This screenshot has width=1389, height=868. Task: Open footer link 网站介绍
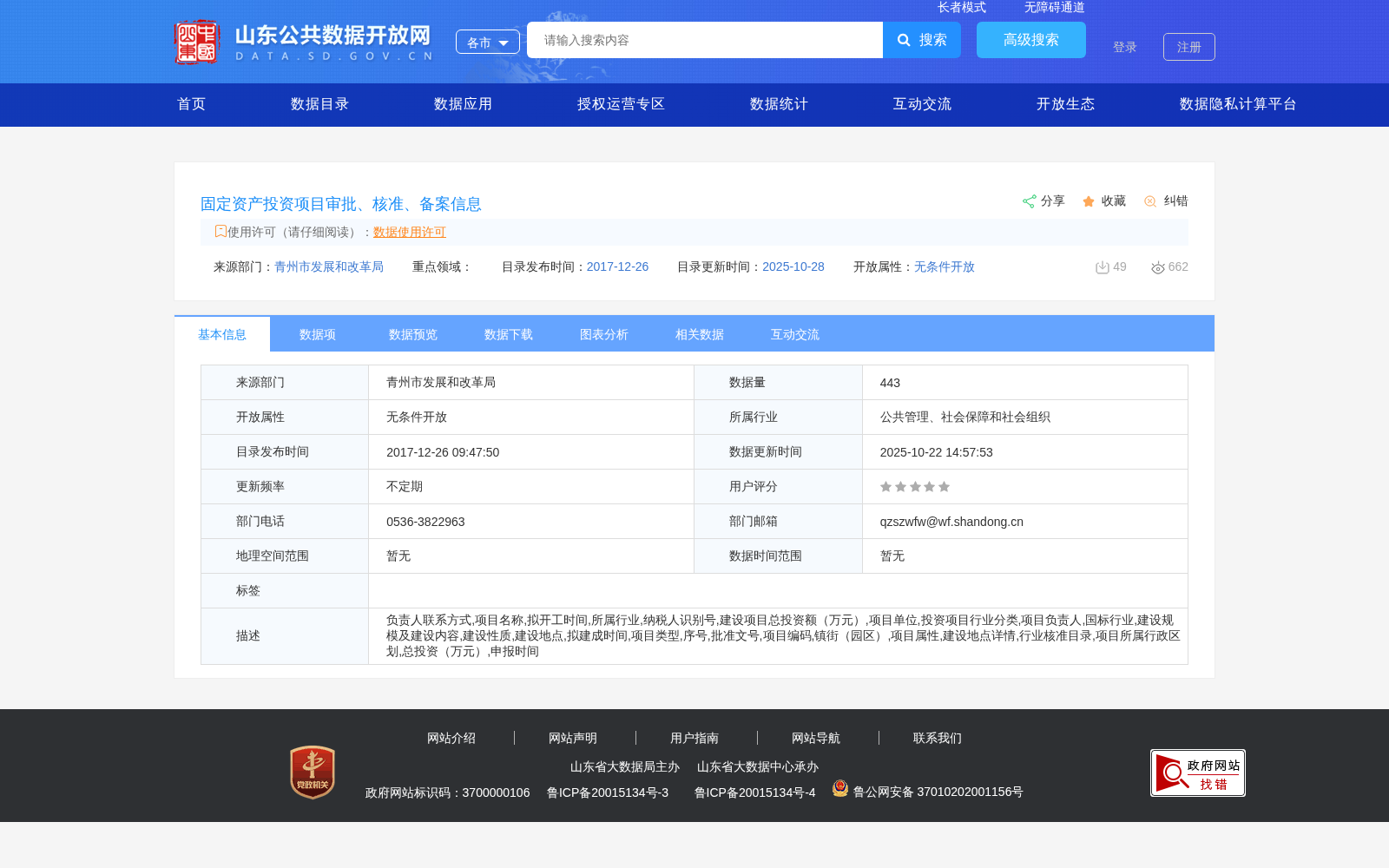tap(451, 738)
